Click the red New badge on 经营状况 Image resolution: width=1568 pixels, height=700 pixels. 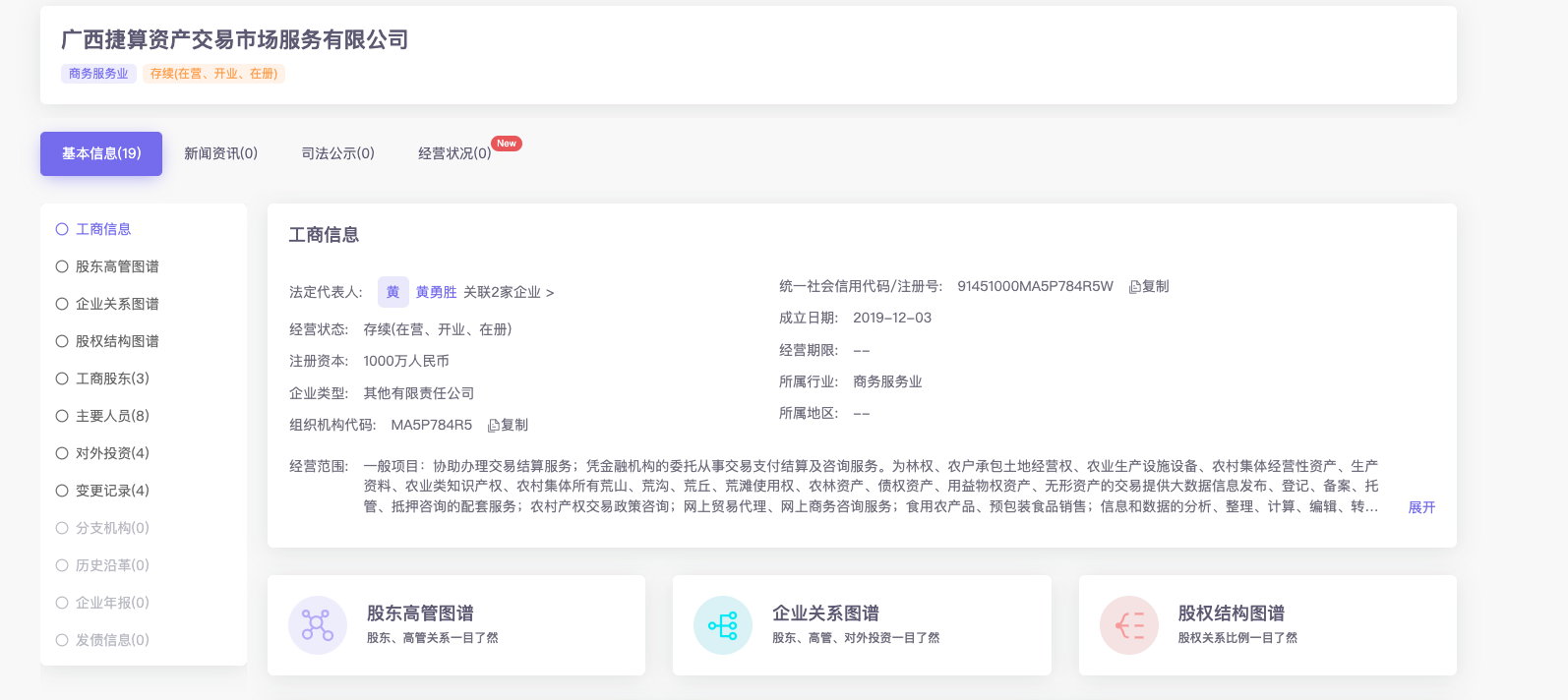[507, 144]
